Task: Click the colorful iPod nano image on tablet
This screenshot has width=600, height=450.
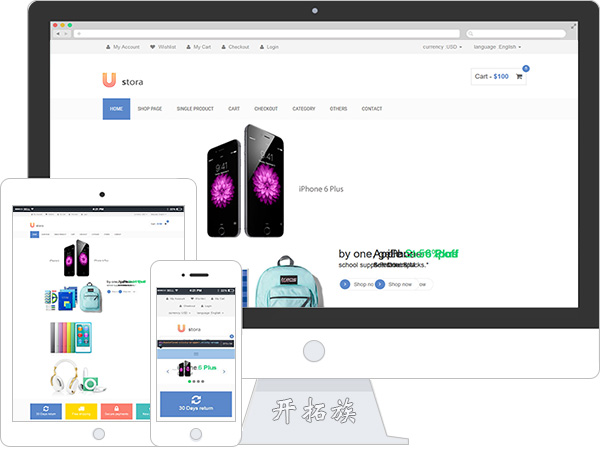Action: pos(71,338)
